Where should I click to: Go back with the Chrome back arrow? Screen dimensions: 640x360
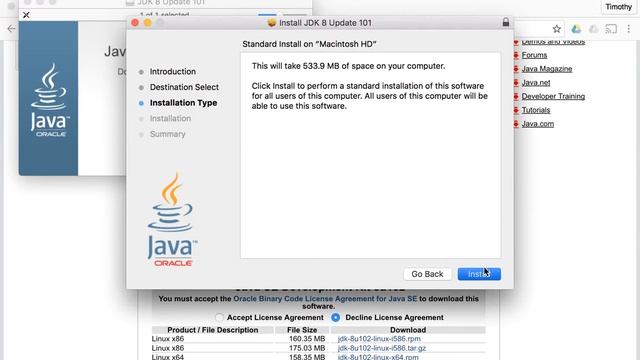[11, 29]
